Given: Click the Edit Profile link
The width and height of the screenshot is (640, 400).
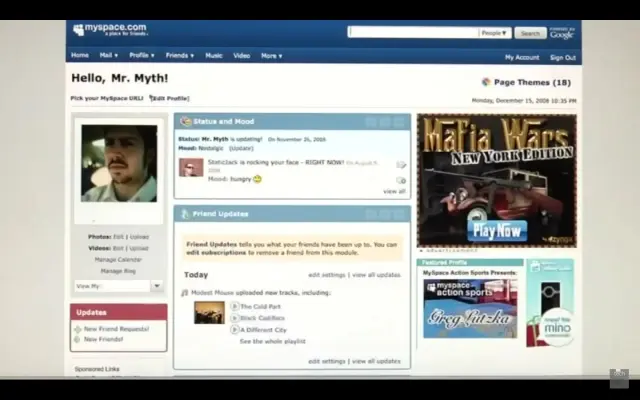Looking at the screenshot, I should click(x=171, y=99).
